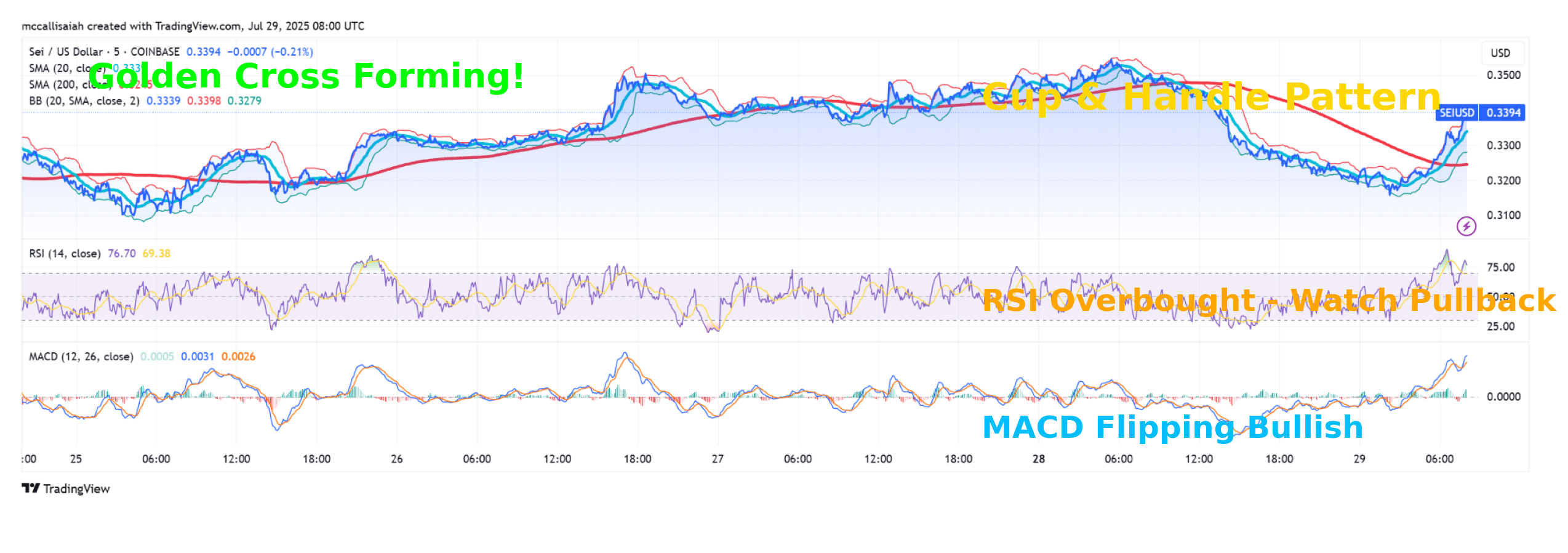Click the purple lightning bolt icon

[x=1466, y=226]
